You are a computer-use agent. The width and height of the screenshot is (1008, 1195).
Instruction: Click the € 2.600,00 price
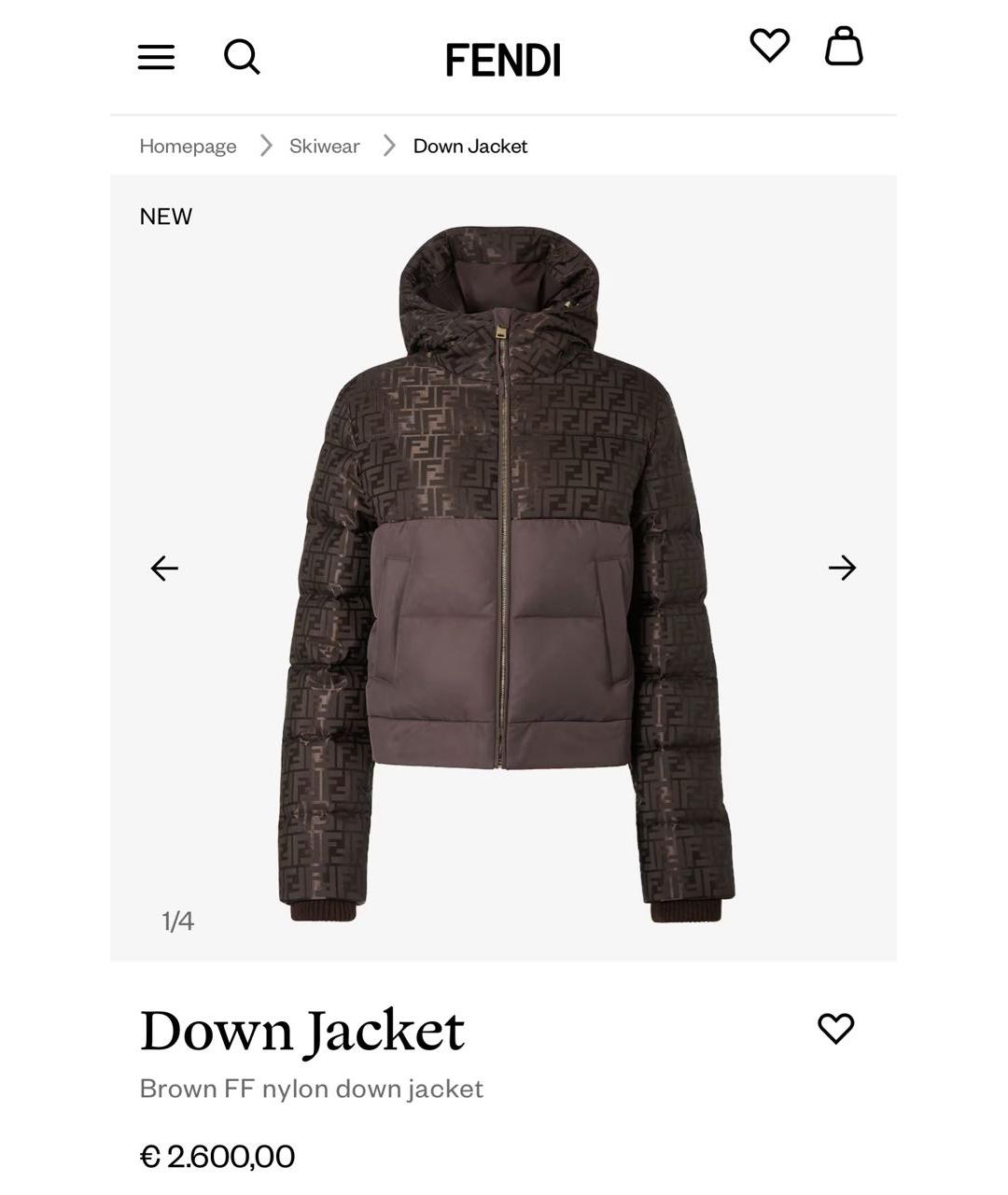pos(217,1156)
